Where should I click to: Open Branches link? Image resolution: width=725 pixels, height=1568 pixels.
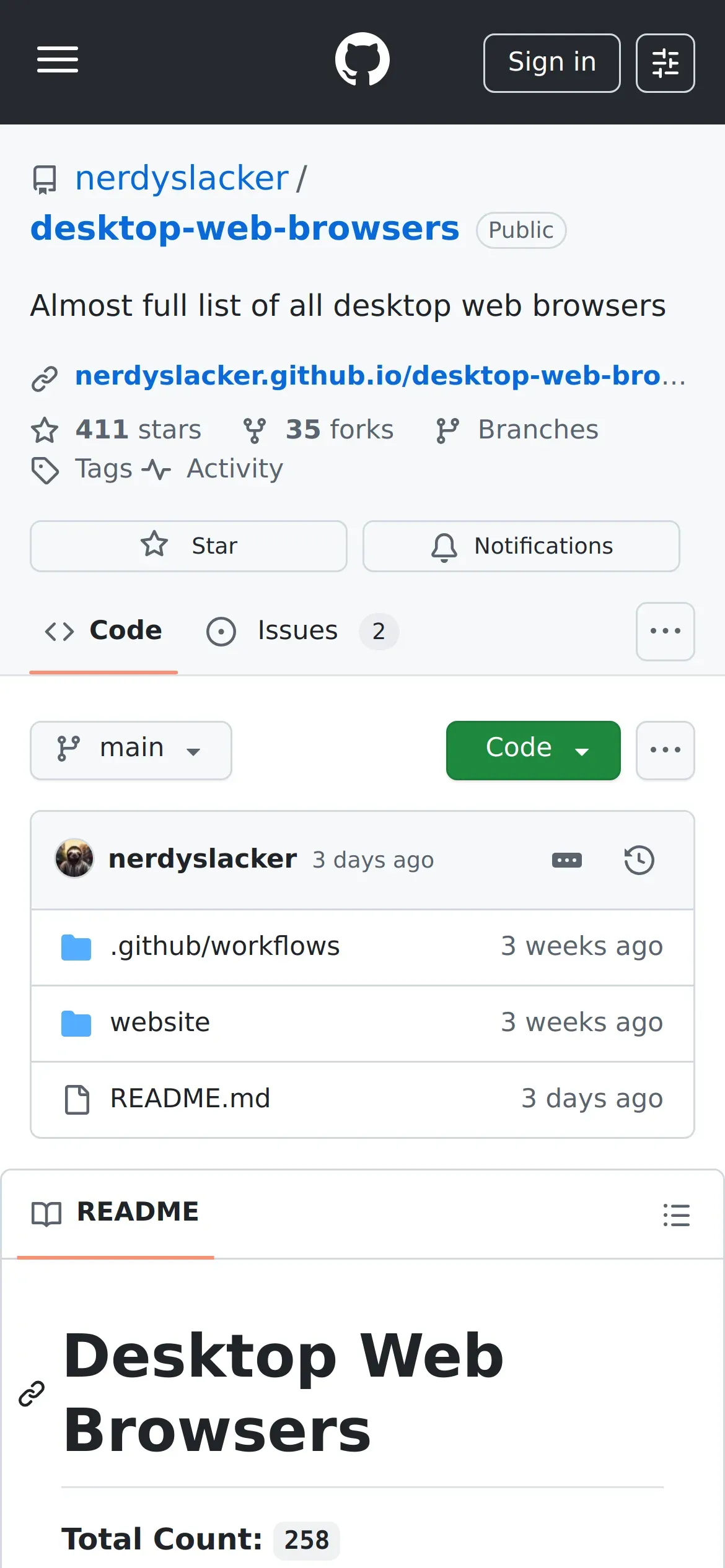point(517,430)
